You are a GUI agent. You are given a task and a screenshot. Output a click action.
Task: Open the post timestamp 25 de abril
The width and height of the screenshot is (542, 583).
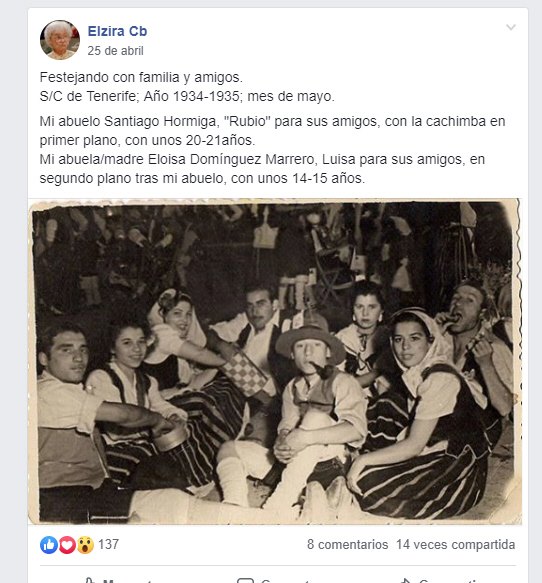click(x=115, y=51)
